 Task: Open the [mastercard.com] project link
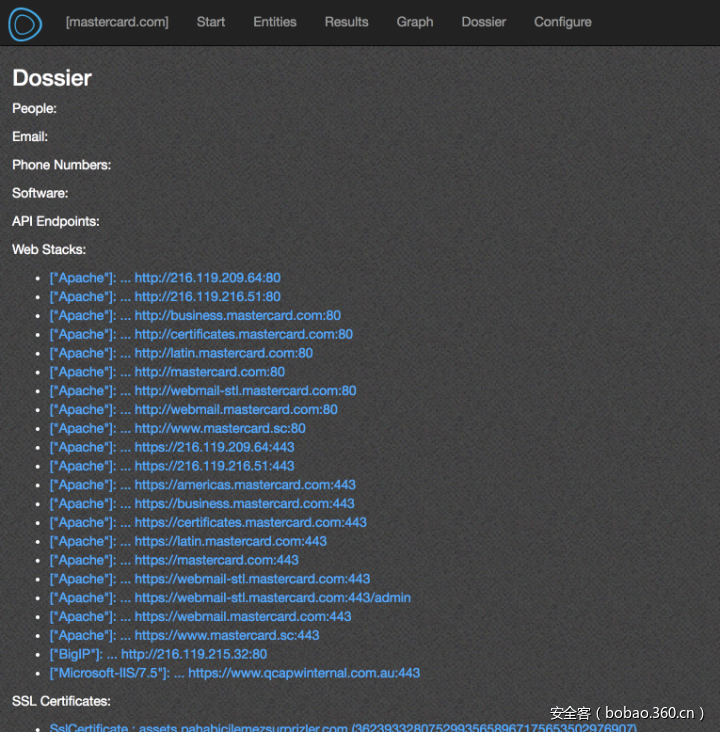117,22
